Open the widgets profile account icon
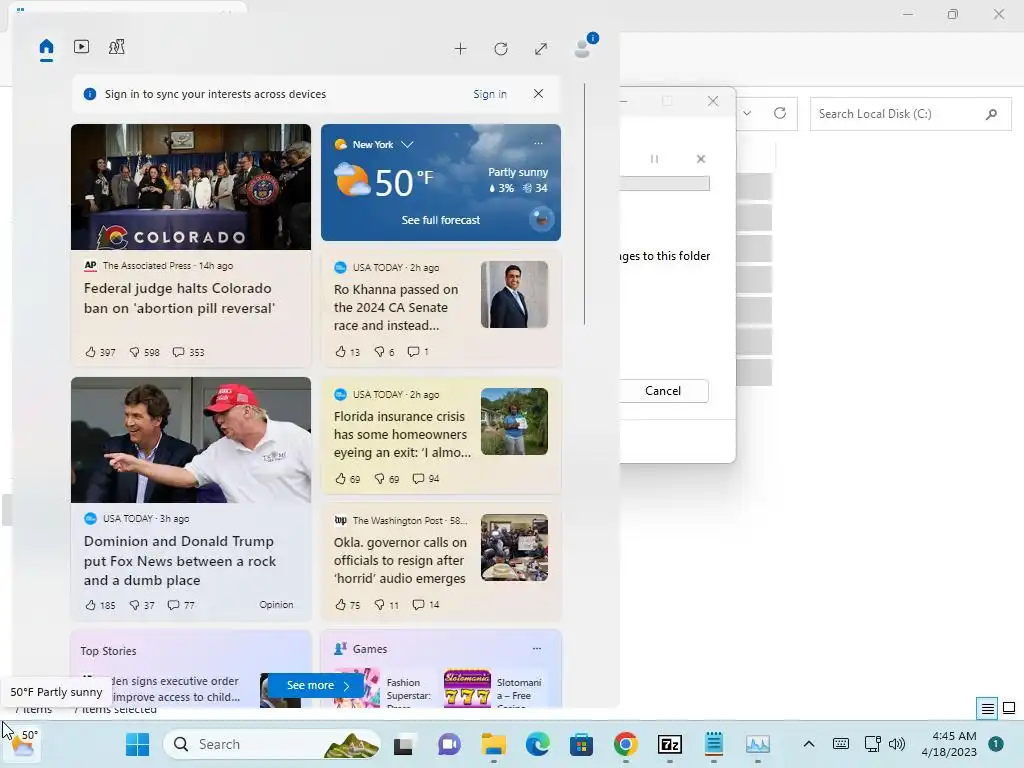 (583, 48)
